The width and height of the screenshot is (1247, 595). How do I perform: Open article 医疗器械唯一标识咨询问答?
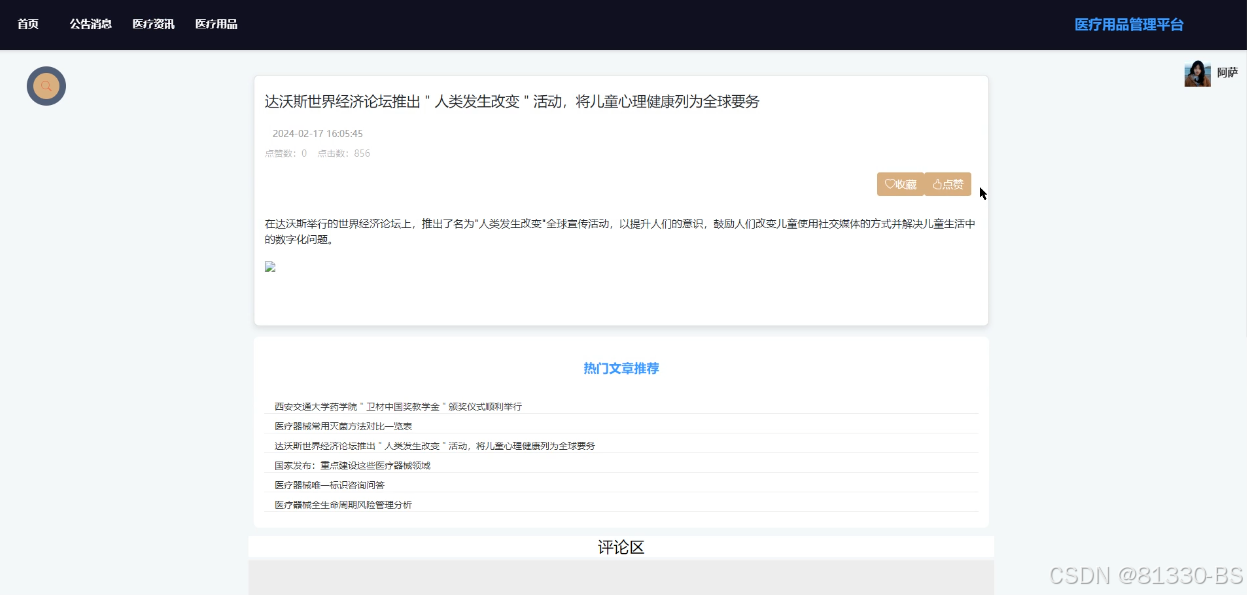click(x=329, y=485)
